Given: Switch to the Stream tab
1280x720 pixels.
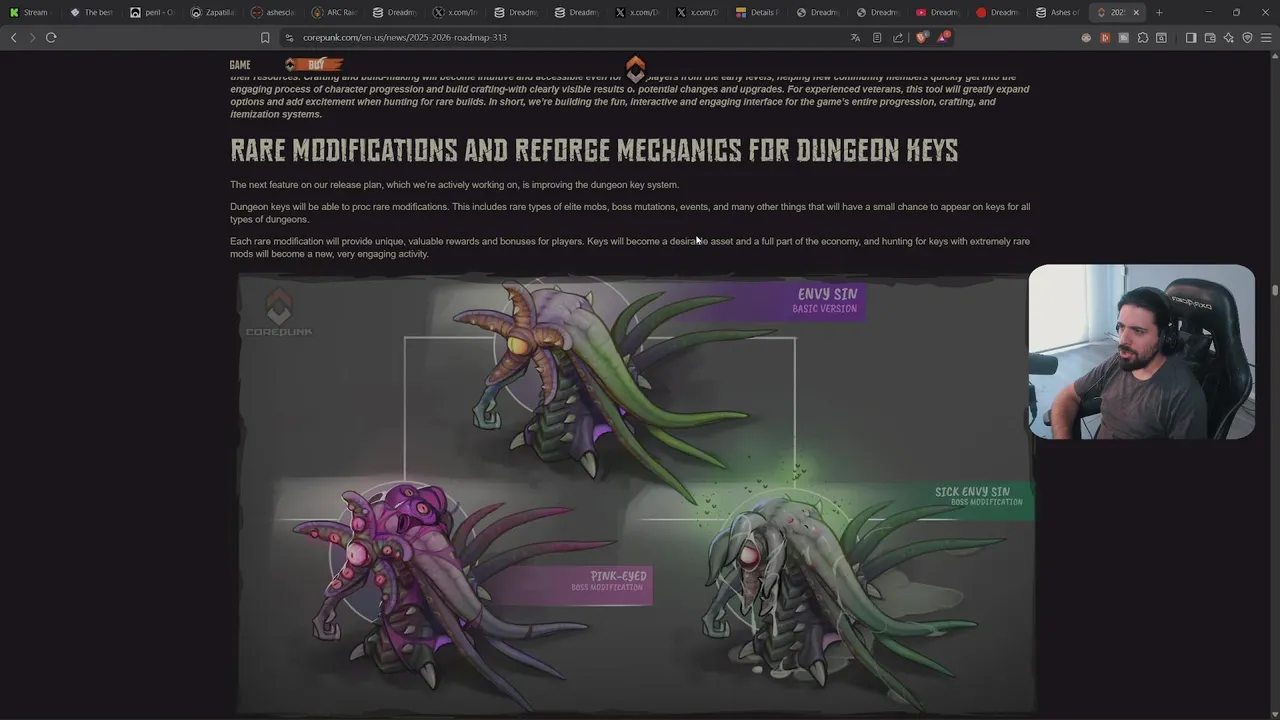Looking at the screenshot, I should pyautogui.click(x=30, y=12).
